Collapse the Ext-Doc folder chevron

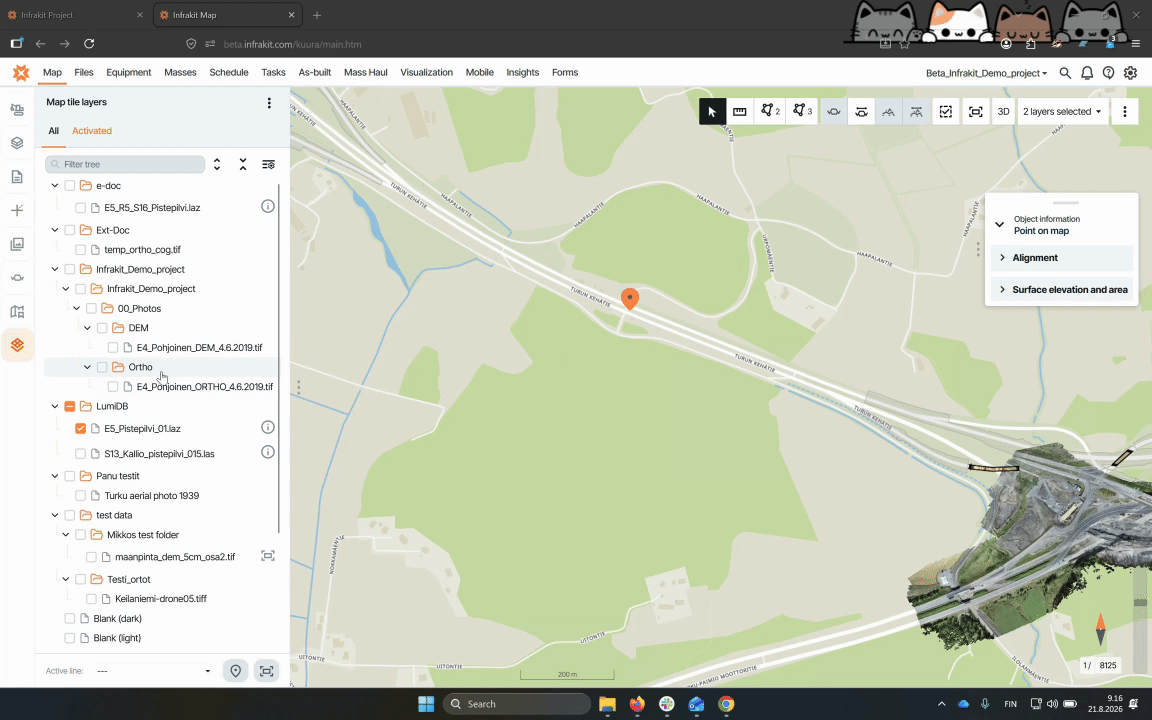[55, 230]
